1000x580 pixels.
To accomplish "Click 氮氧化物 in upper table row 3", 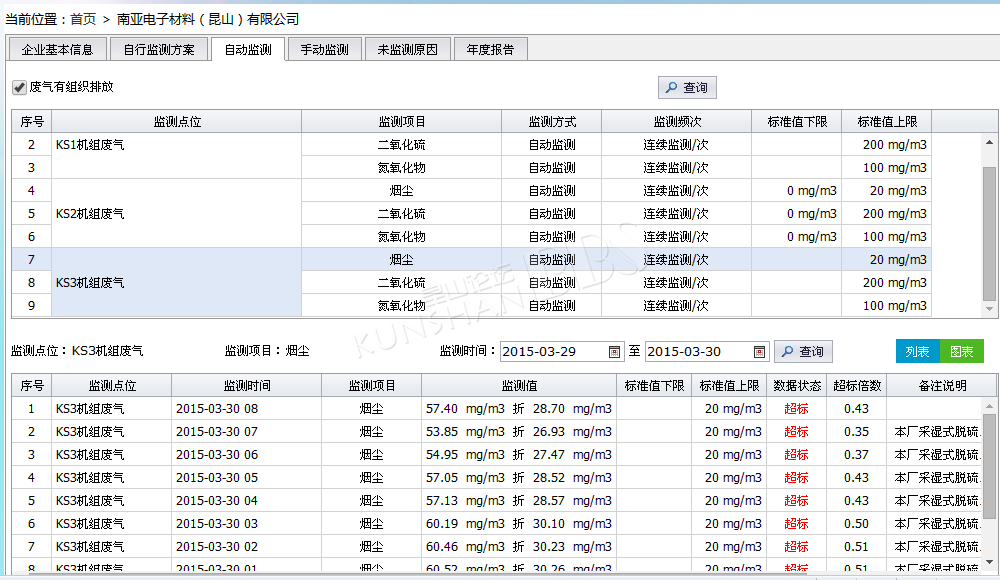I will pyautogui.click(x=402, y=168).
